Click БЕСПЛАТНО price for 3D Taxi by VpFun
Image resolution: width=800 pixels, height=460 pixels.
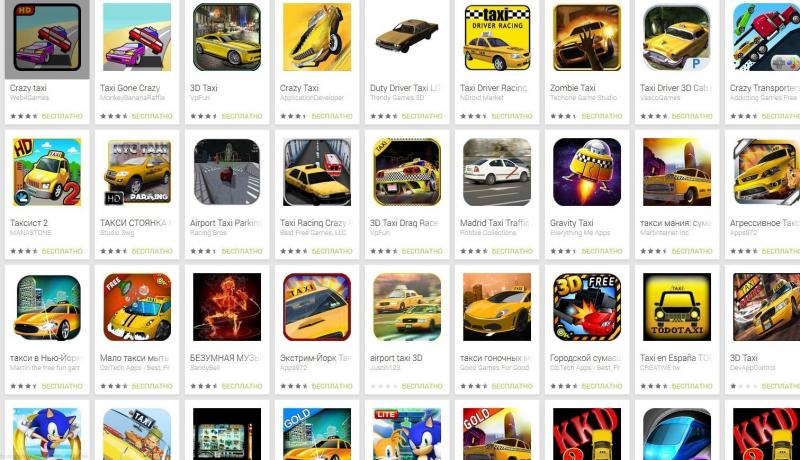[242, 116]
